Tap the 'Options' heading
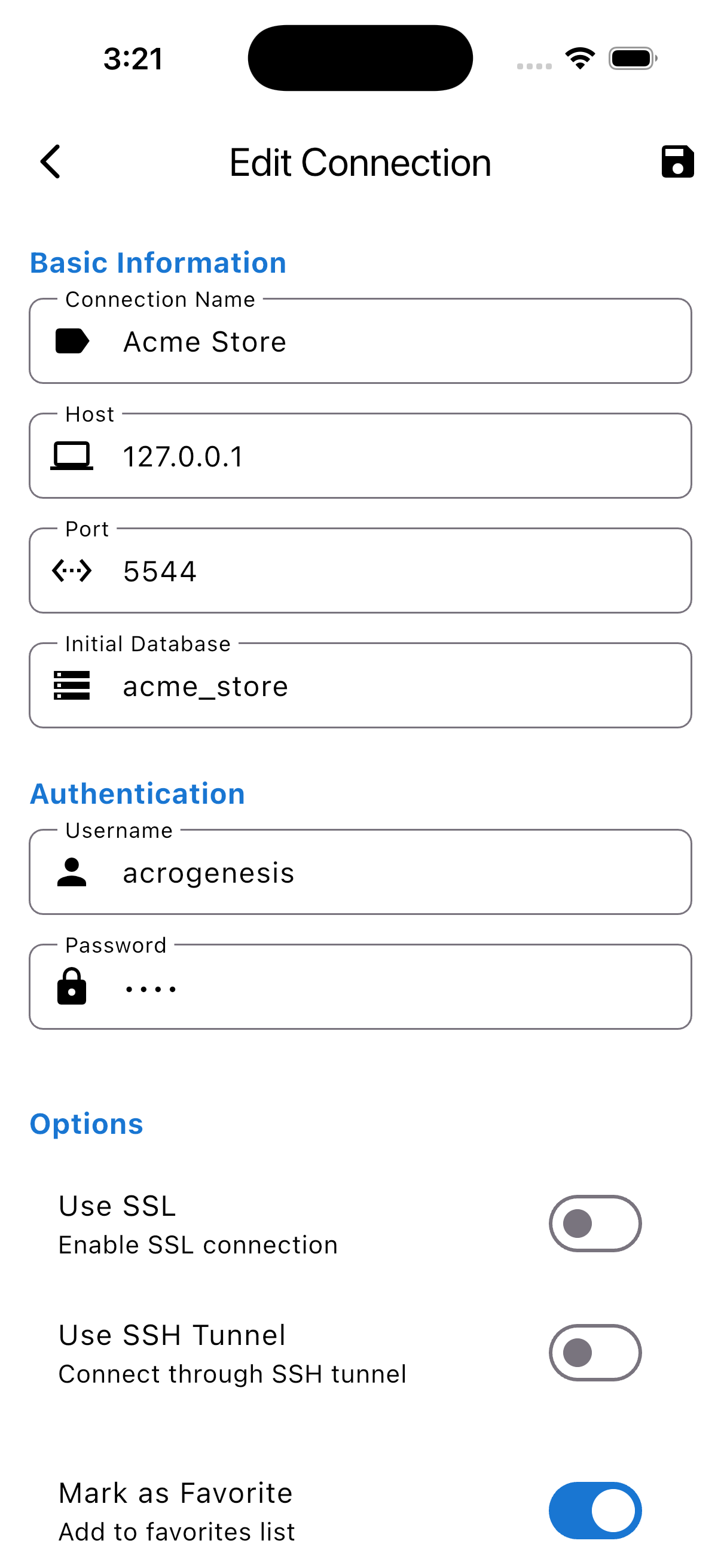This screenshot has width=721, height=1568. click(x=87, y=1124)
